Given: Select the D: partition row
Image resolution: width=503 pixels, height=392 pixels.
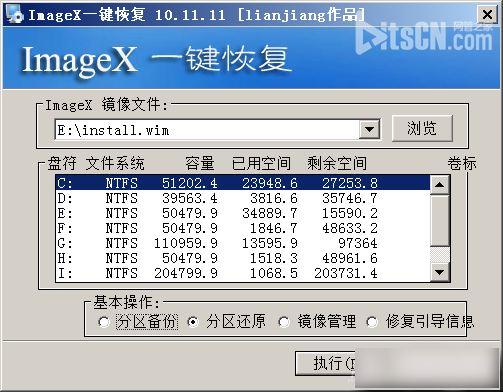Looking at the screenshot, I should pyautogui.click(x=243, y=198).
